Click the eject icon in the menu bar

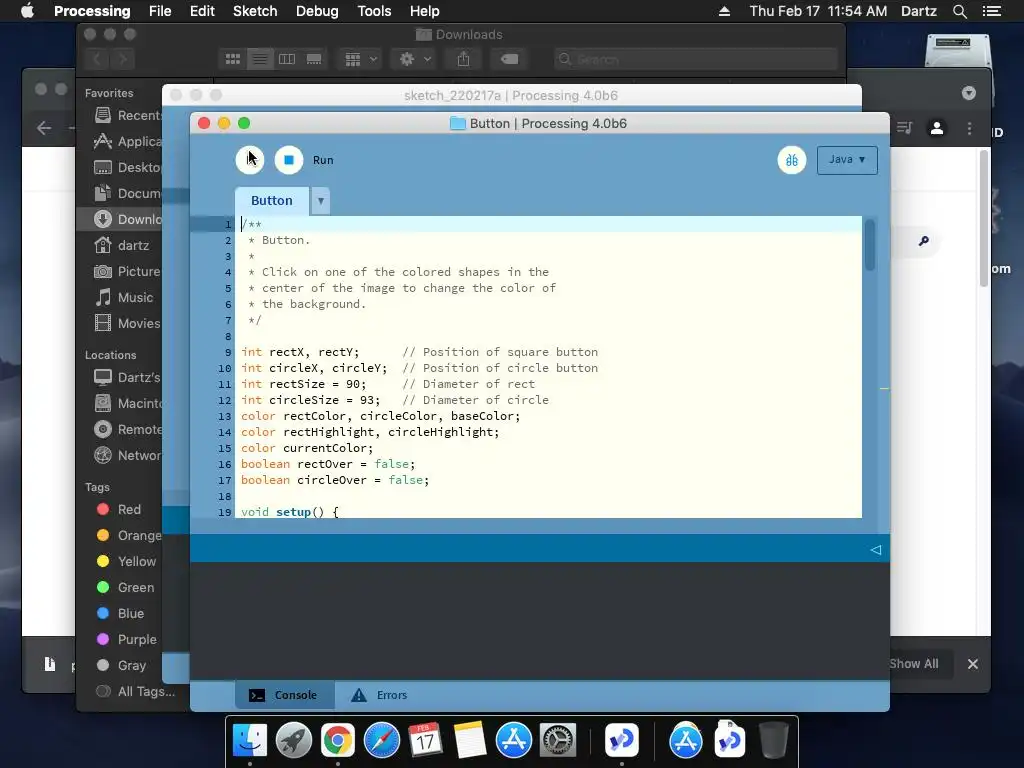724,11
